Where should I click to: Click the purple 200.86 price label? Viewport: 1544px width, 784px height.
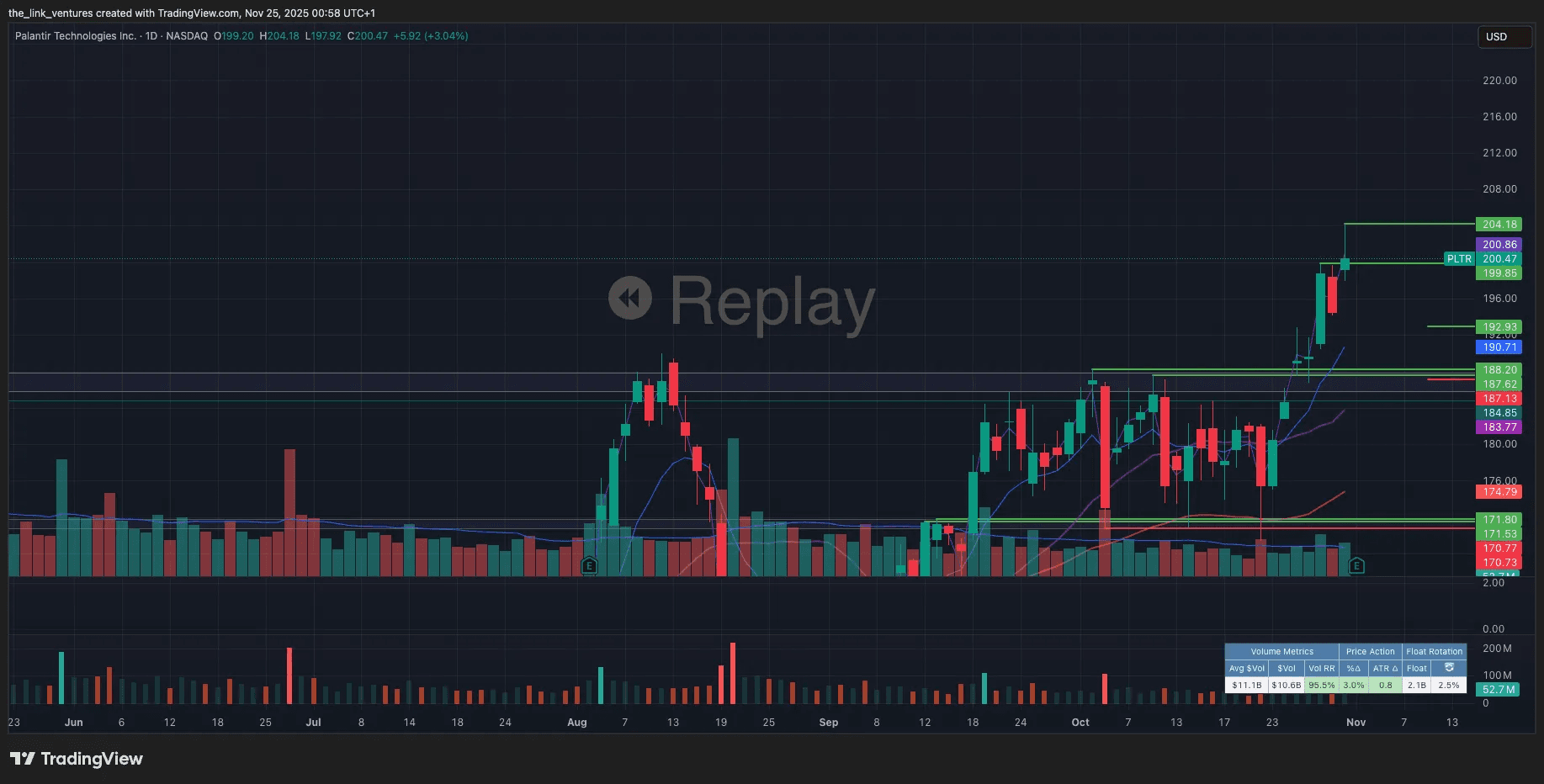1499,245
